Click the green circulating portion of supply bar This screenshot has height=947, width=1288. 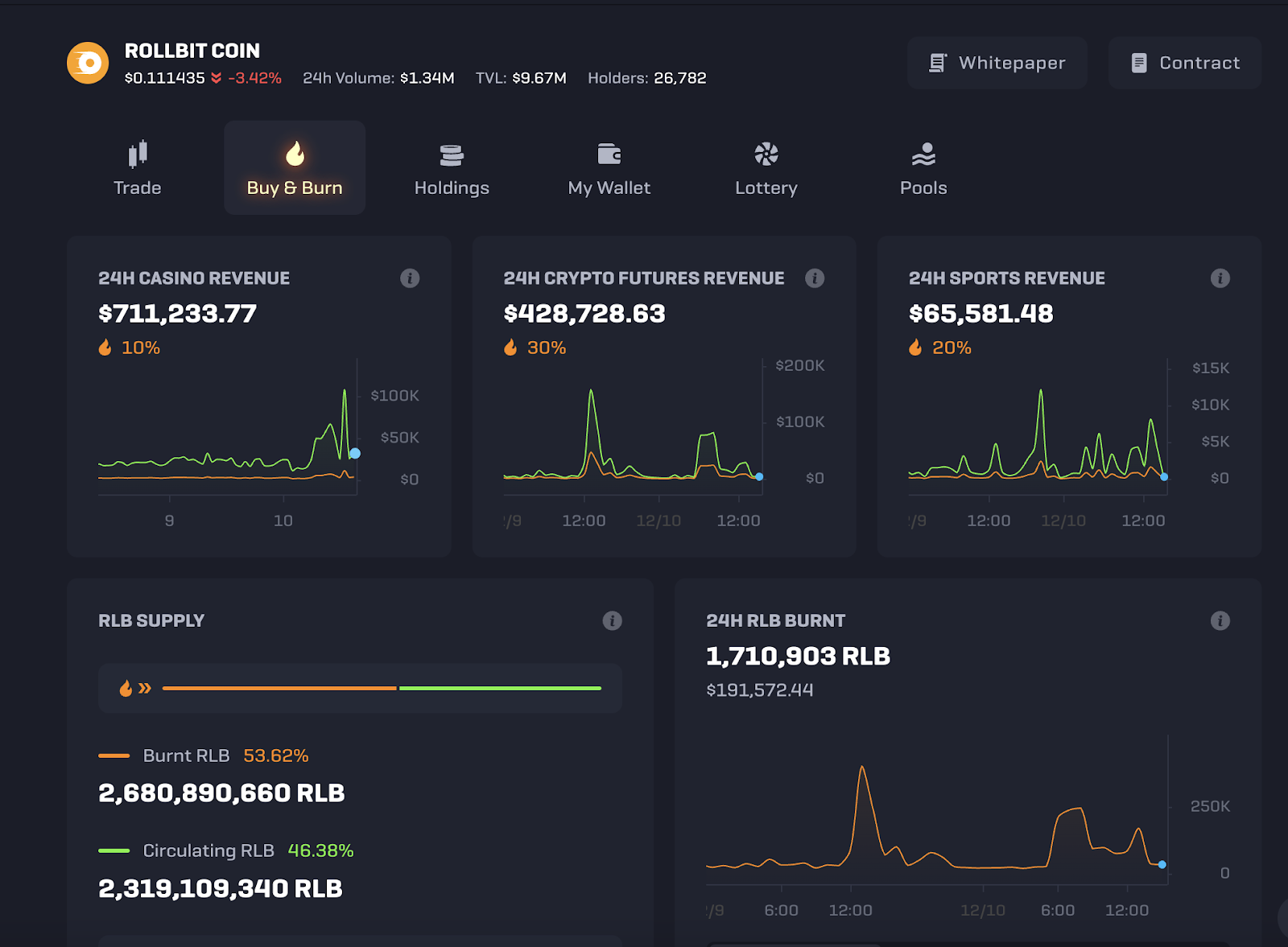(500, 688)
